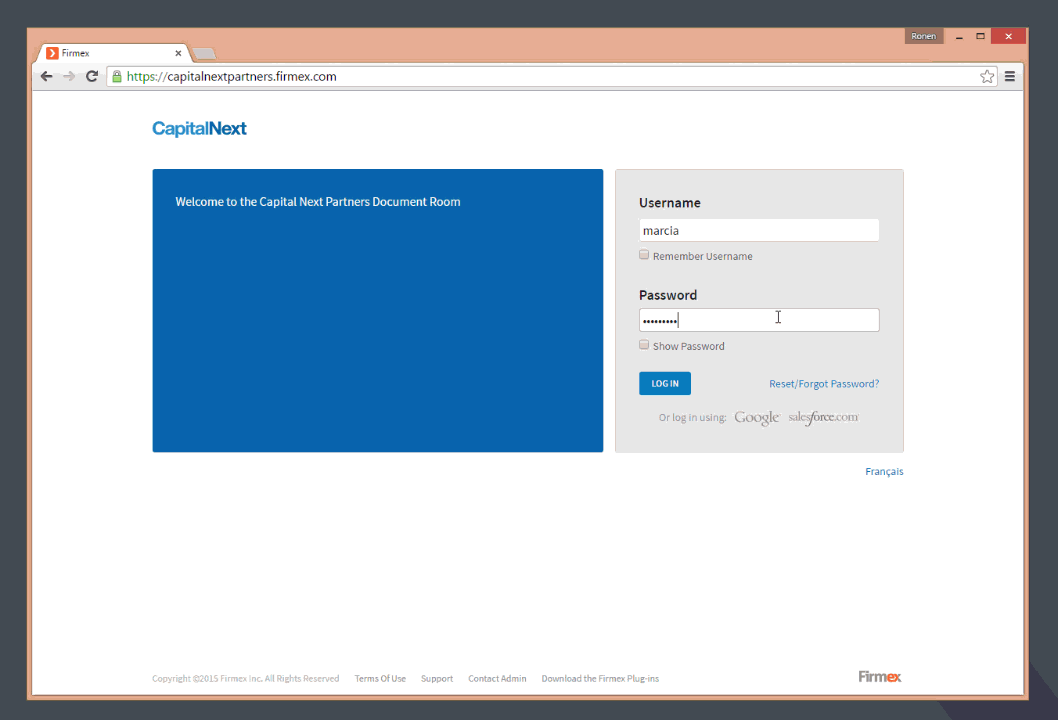
Task: Minimize the browser window
Action: pos(959,36)
